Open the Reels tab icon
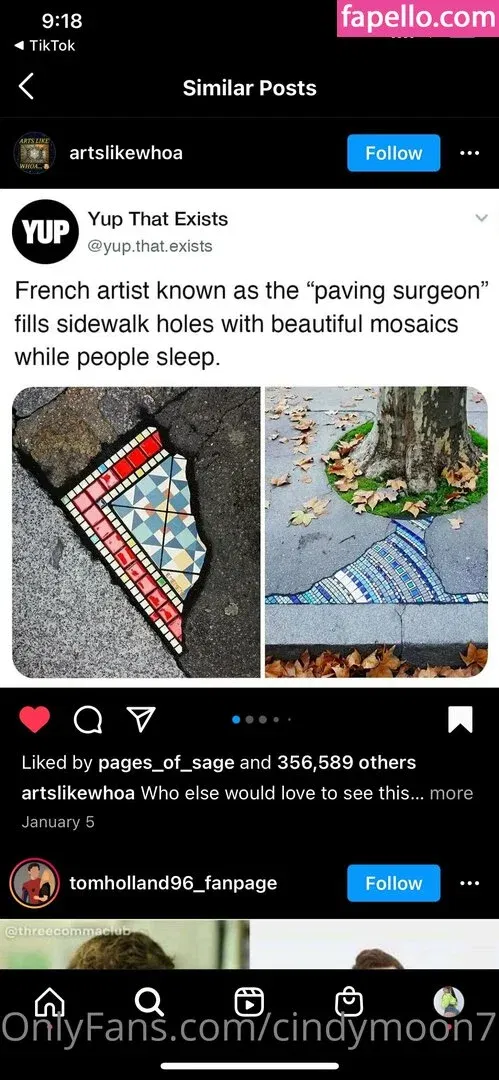 [x=249, y=1002]
